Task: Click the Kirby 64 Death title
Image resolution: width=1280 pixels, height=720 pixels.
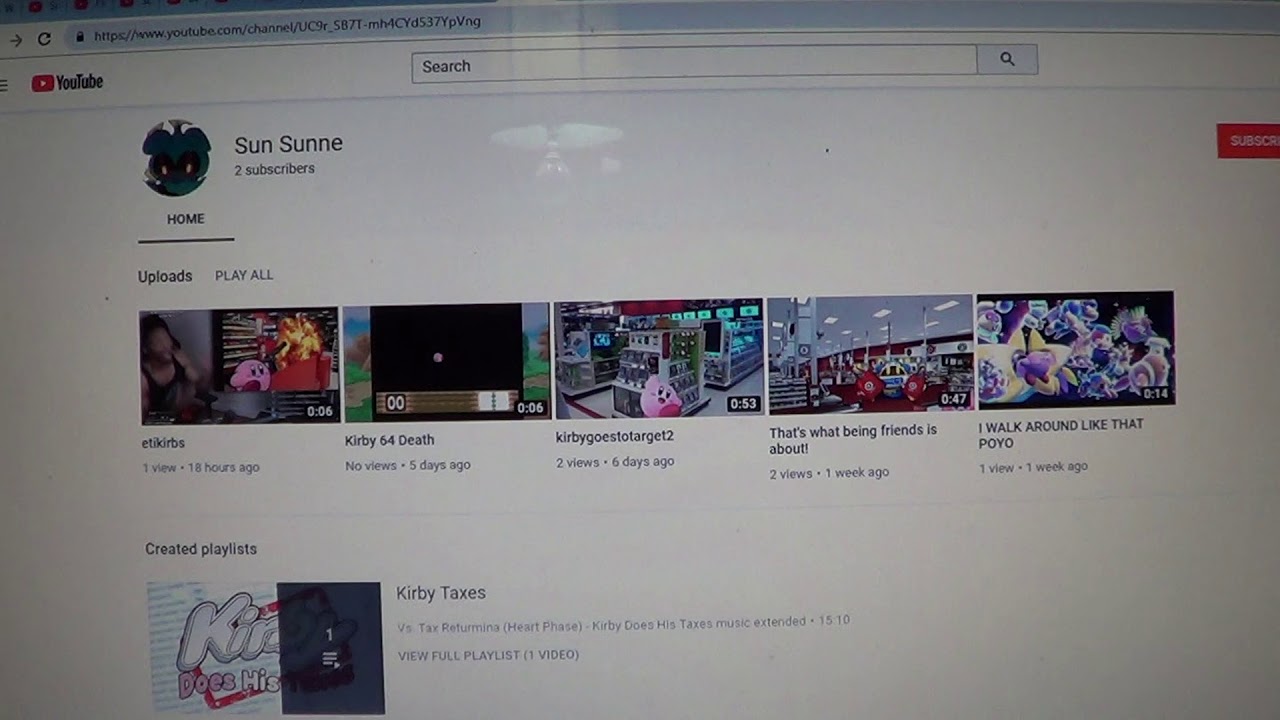Action: (x=389, y=440)
